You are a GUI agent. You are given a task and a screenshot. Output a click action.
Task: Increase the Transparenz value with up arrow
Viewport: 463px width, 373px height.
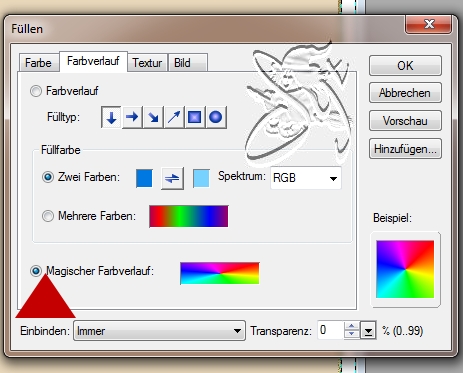(352, 326)
